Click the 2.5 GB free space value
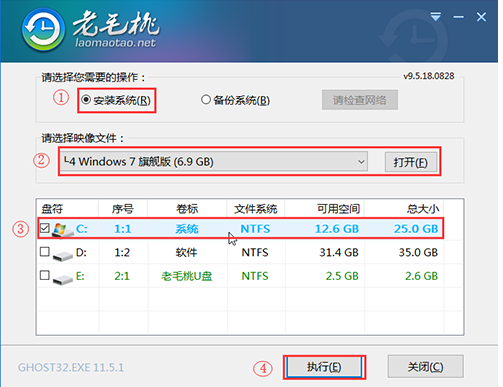The height and width of the screenshot is (387, 503). point(342,276)
